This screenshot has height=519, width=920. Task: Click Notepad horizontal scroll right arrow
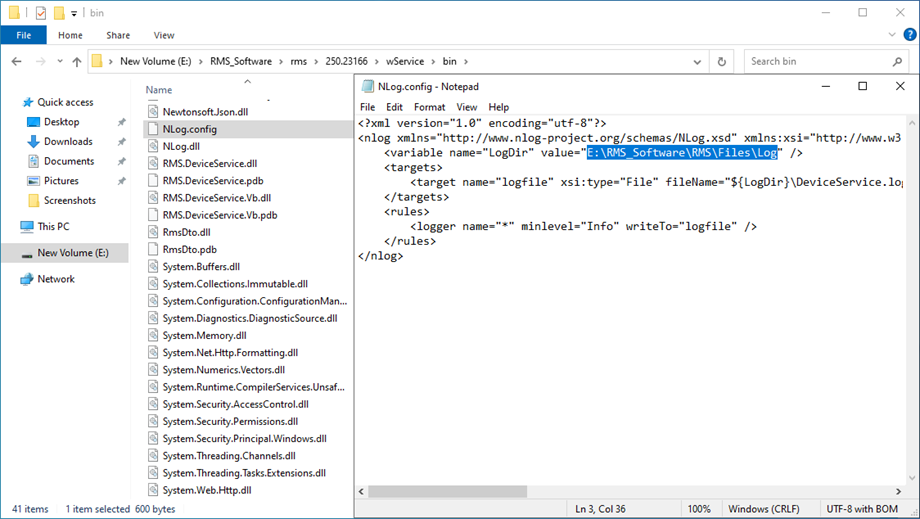(898, 491)
